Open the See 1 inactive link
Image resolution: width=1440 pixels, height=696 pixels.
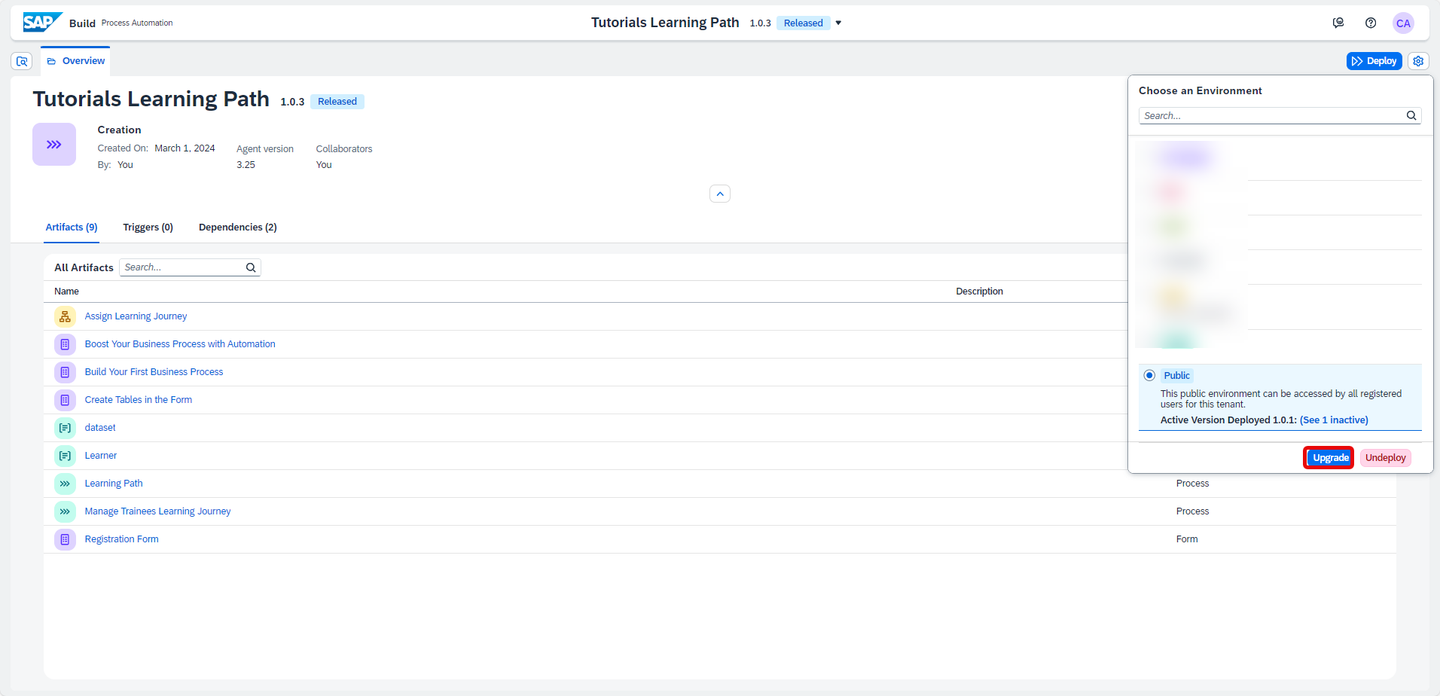coord(1334,420)
